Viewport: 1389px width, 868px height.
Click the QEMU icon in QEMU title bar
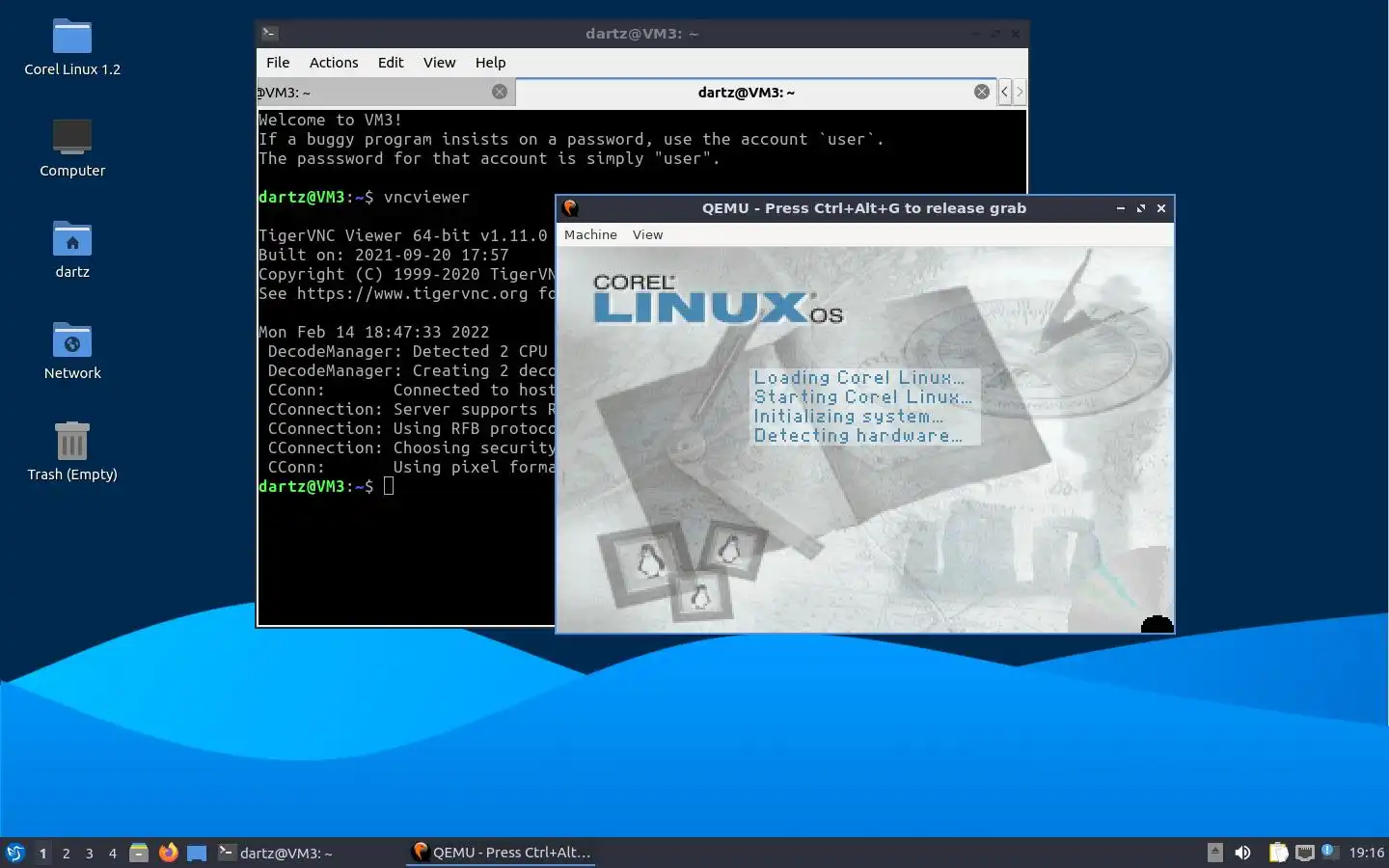[570, 207]
